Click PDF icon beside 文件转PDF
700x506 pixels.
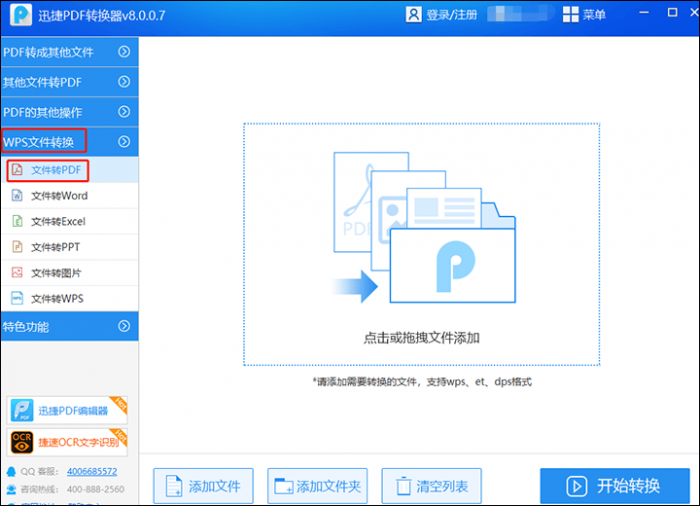[x=17, y=170]
